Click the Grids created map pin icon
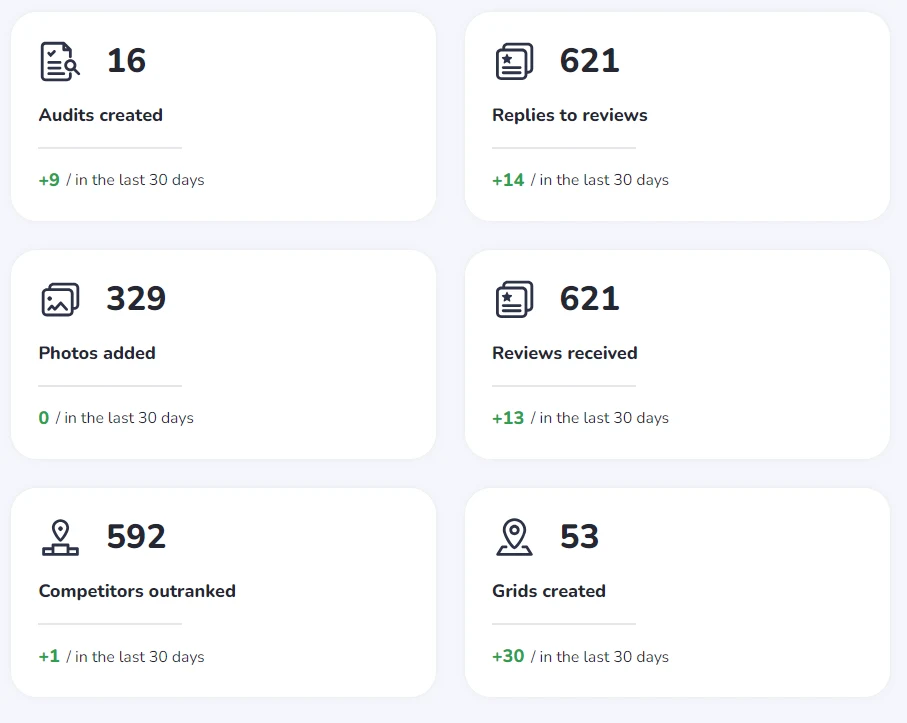 point(514,537)
